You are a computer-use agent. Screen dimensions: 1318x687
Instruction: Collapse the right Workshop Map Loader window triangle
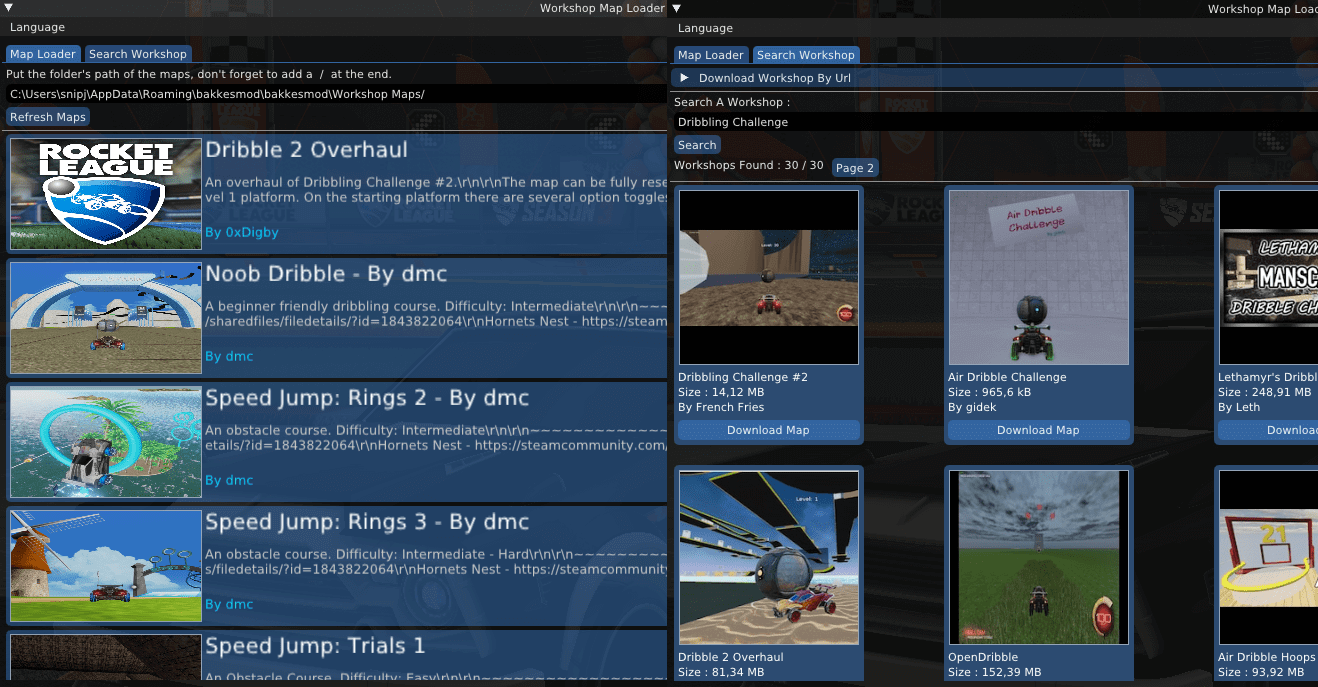677,8
